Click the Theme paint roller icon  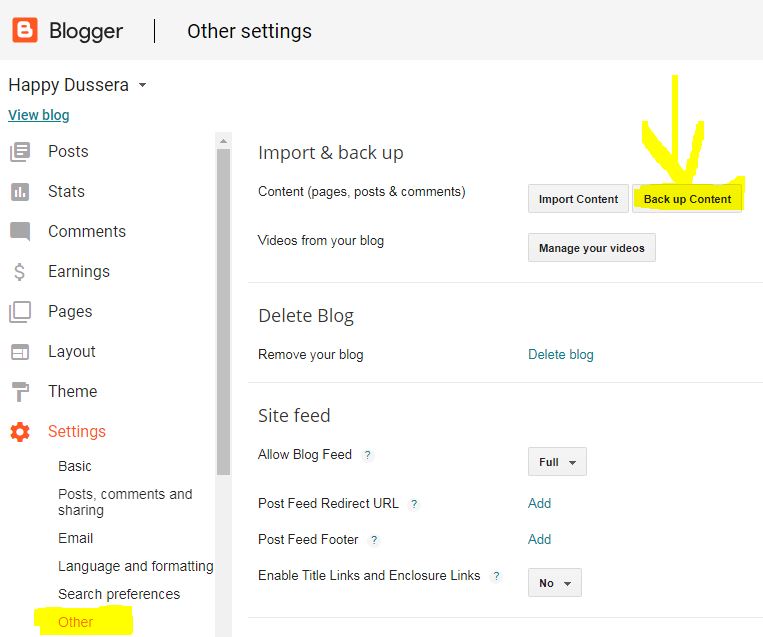pos(20,392)
